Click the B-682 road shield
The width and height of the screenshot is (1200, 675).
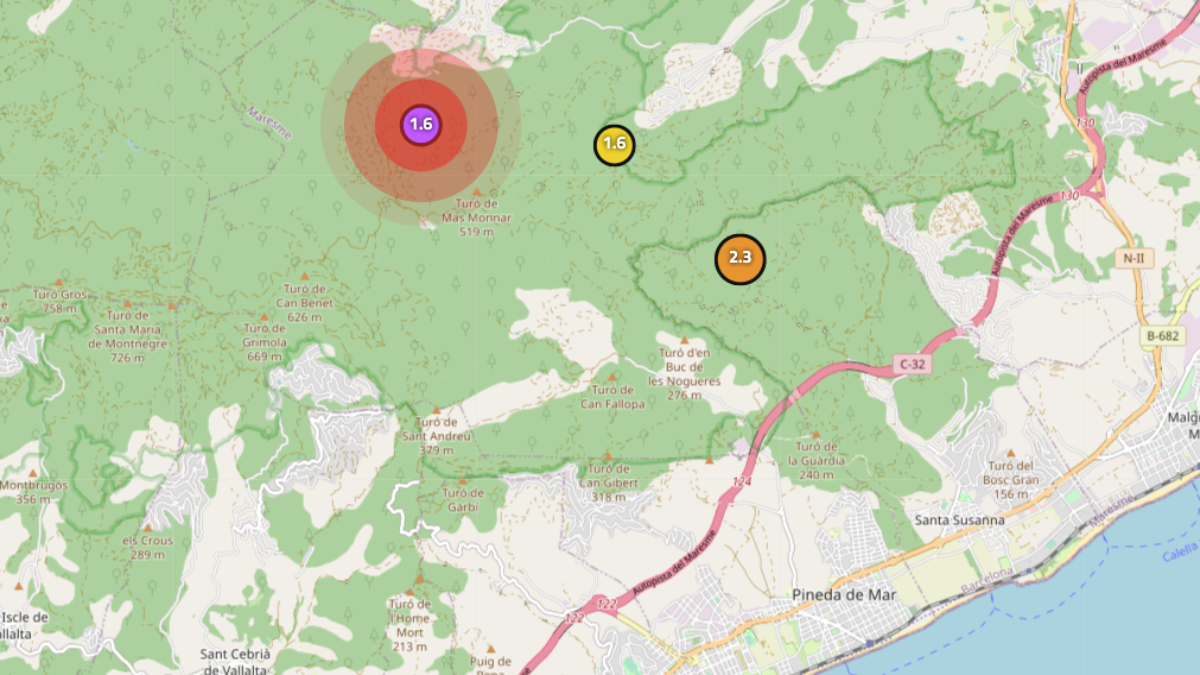(x=1162, y=337)
